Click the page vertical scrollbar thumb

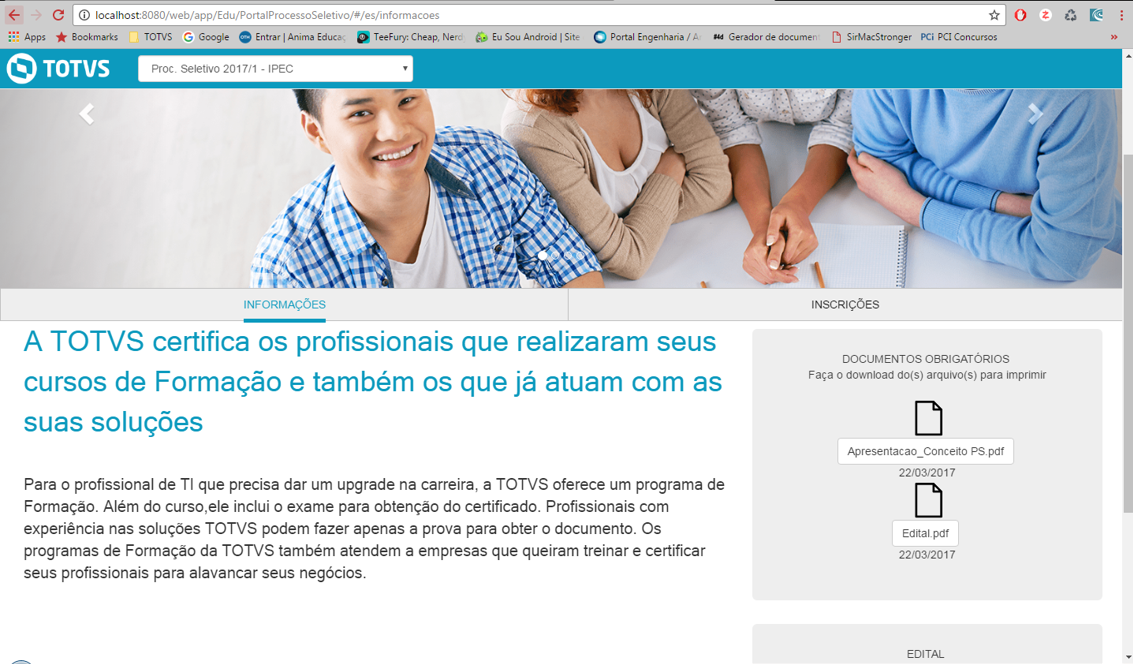1128,334
